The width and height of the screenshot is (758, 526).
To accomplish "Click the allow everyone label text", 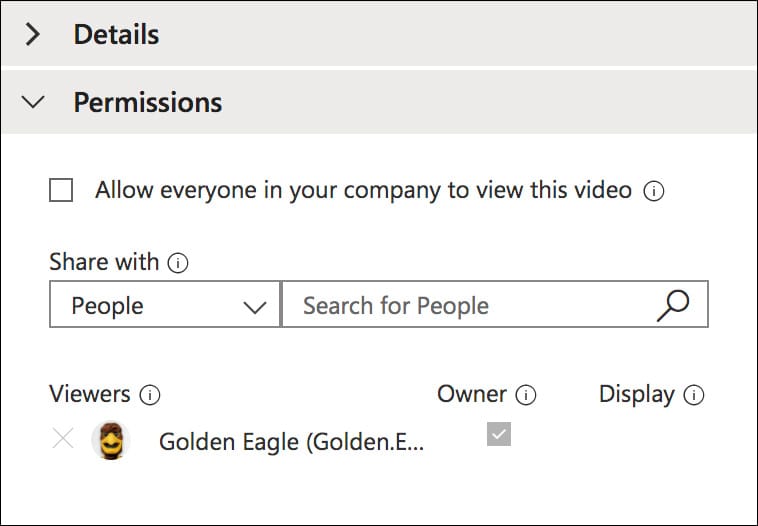I will (363, 190).
